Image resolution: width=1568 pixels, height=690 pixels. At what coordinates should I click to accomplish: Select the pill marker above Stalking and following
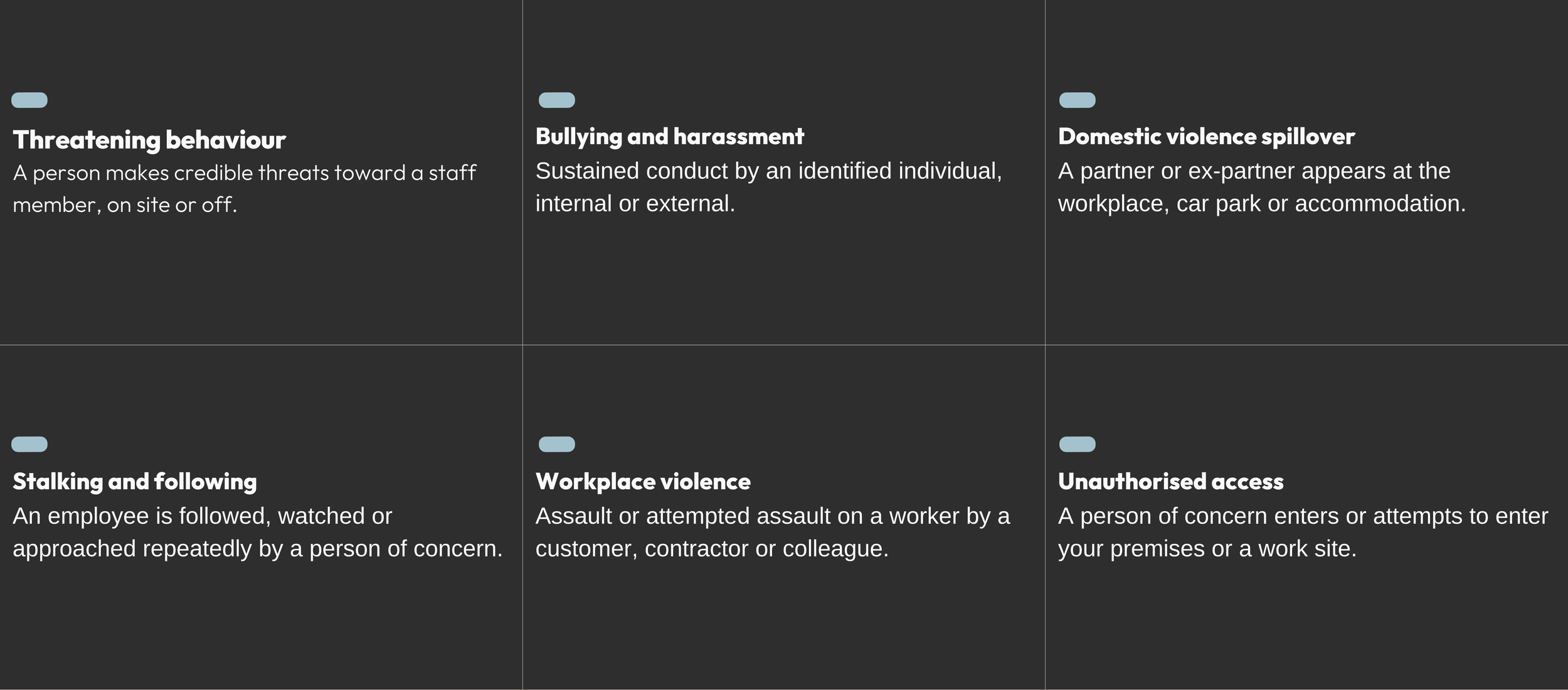coord(29,444)
